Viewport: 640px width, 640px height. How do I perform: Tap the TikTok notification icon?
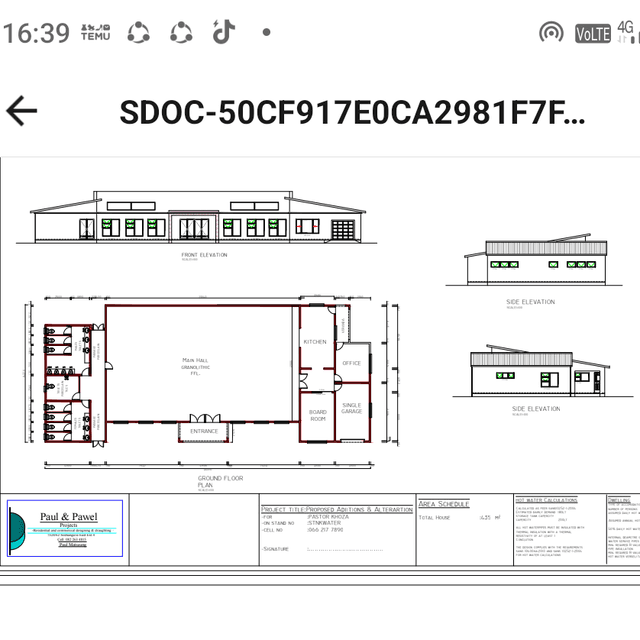click(223, 32)
